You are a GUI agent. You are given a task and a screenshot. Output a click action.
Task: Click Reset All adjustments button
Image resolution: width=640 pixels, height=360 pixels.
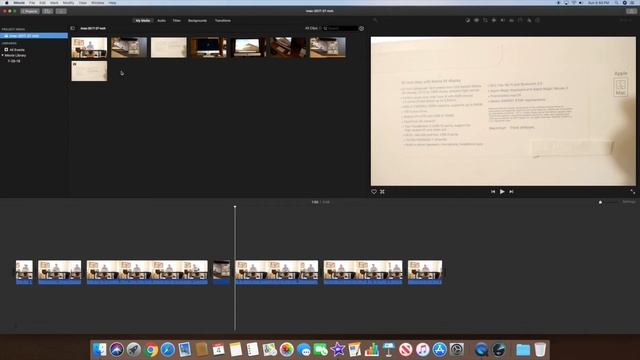[x=625, y=20]
